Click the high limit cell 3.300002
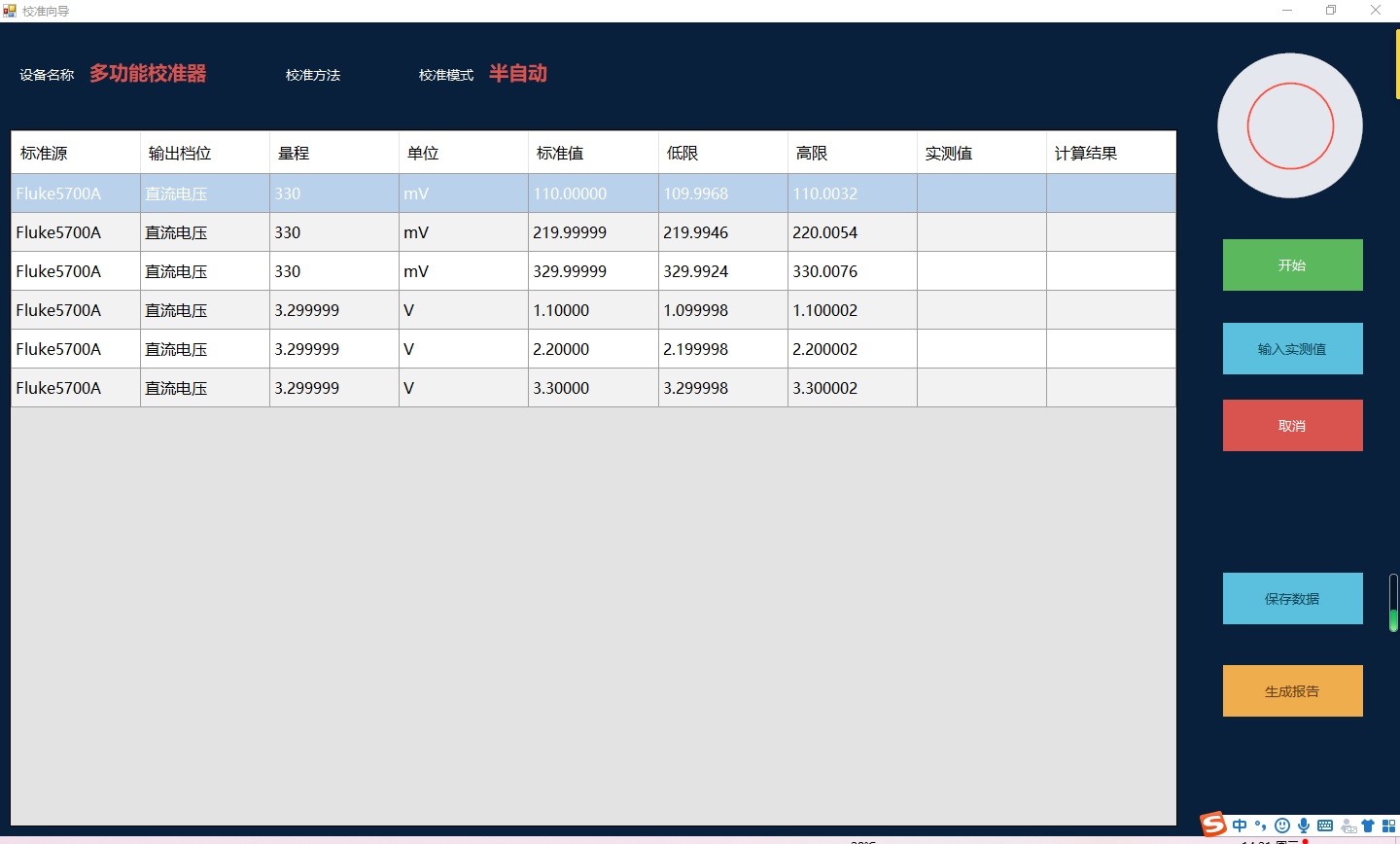 pos(853,388)
